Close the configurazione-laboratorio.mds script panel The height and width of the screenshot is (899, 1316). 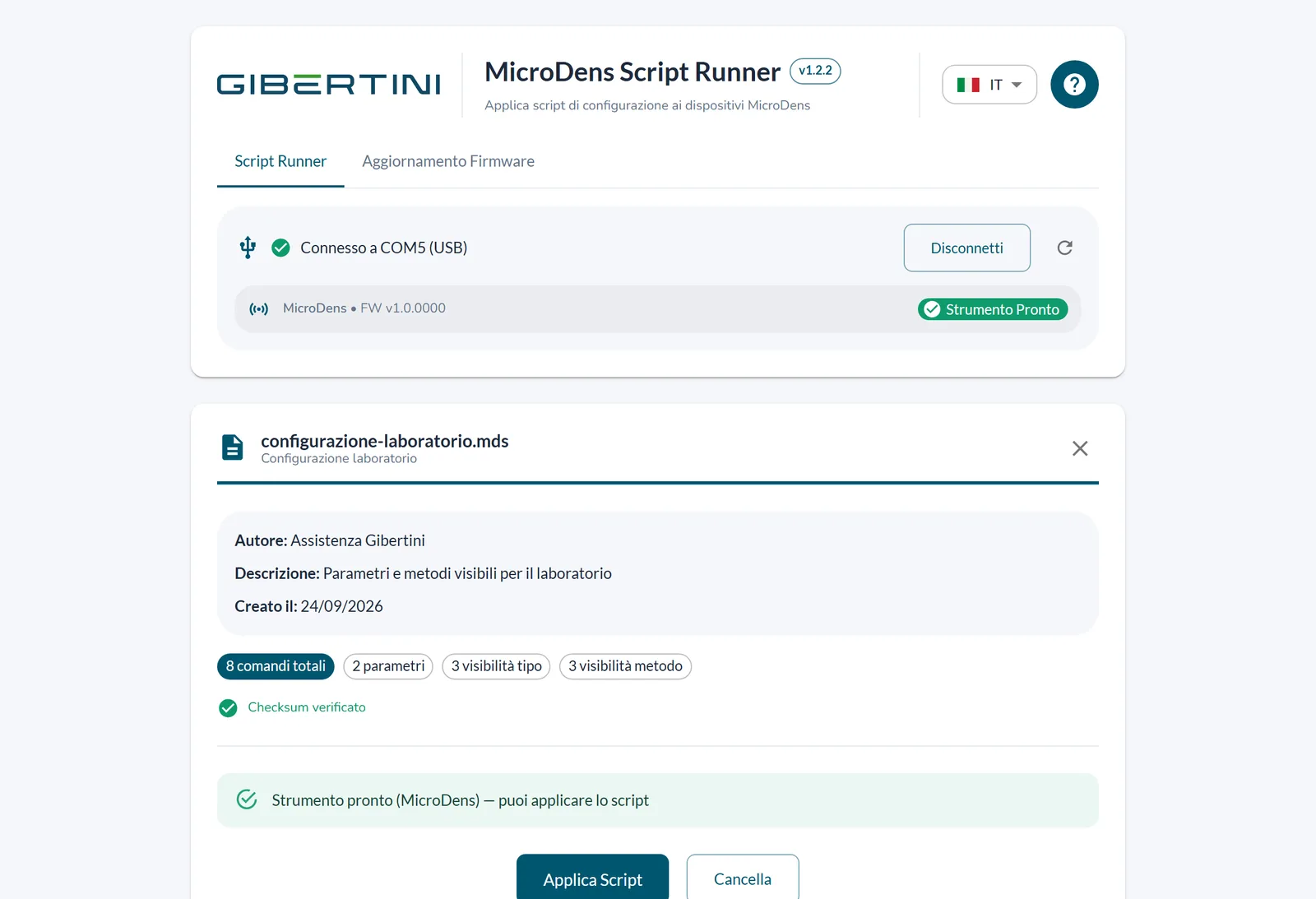click(1080, 448)
